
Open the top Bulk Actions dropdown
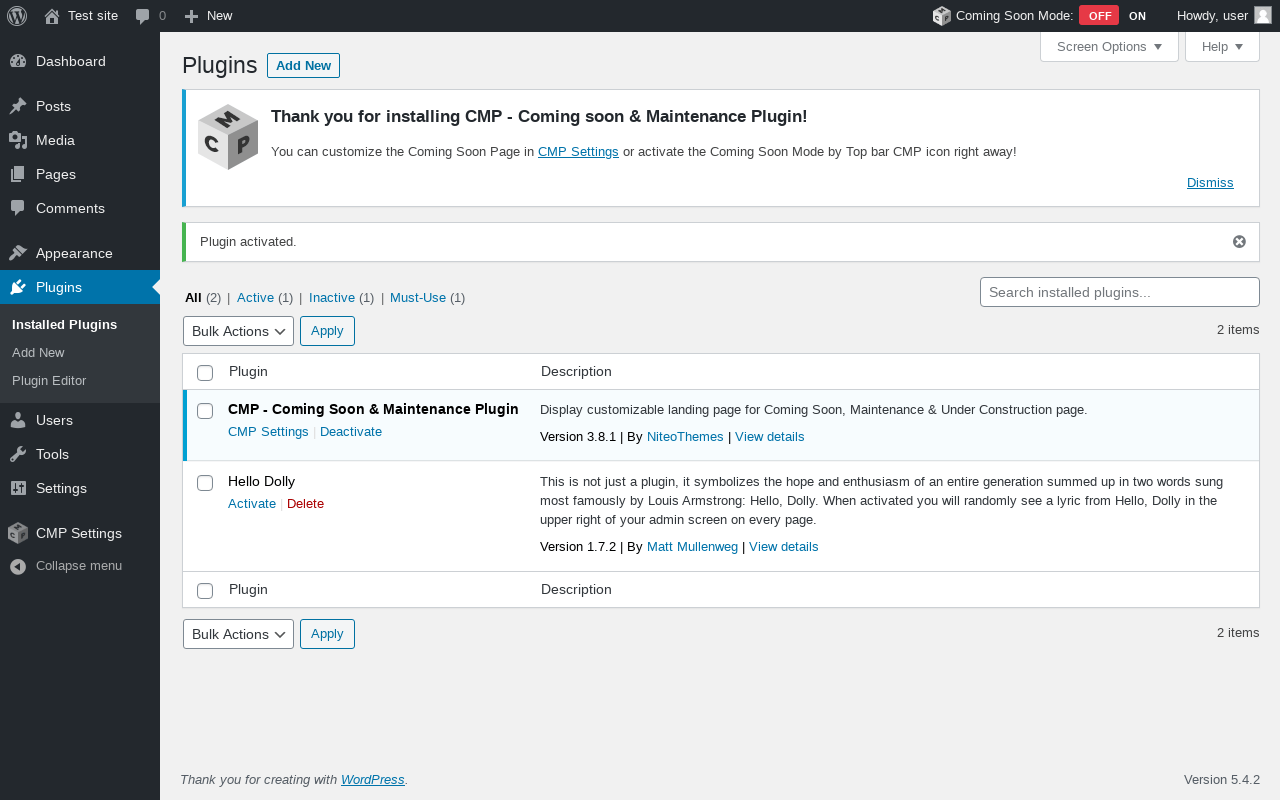pyautogui.click(x=238, y=331)
